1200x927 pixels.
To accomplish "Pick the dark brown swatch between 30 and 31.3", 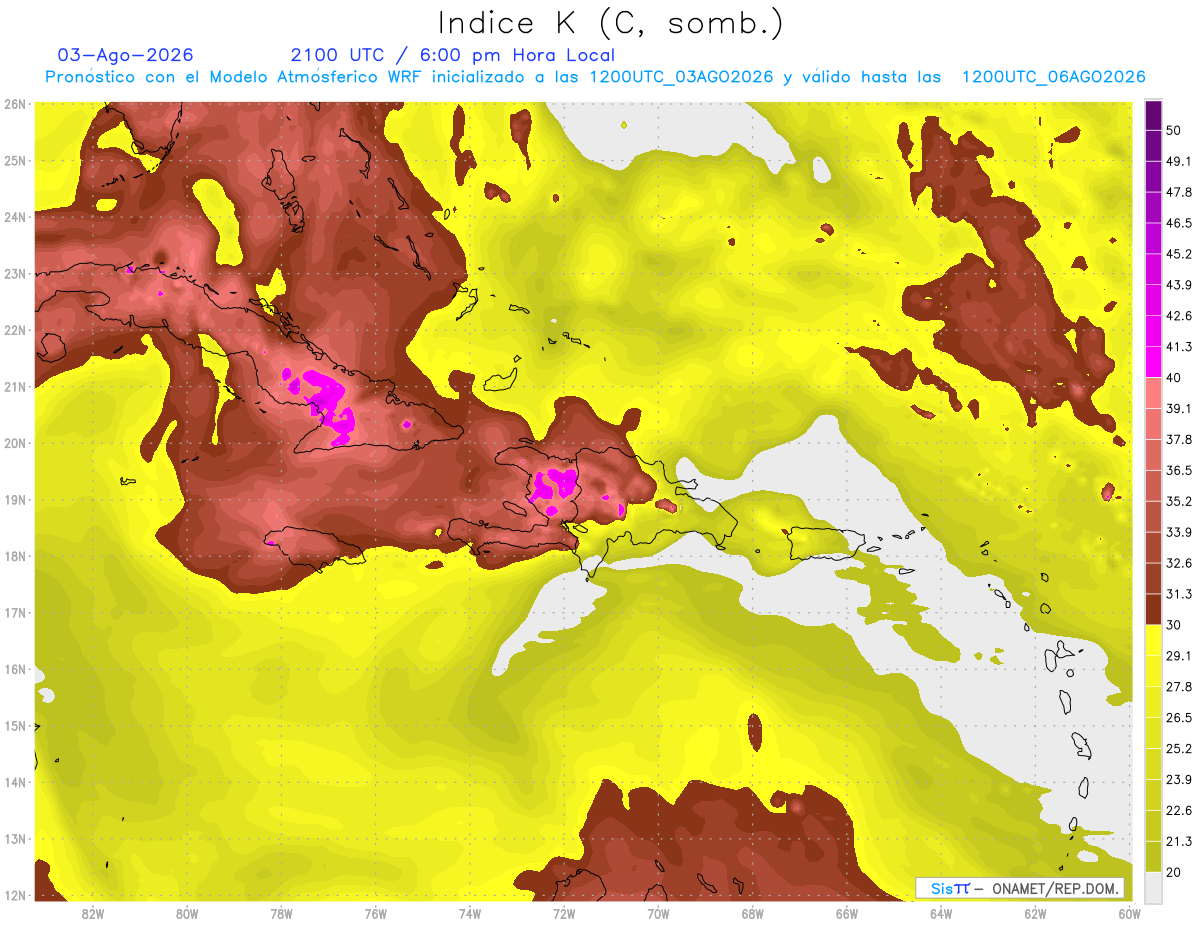I will [x=1153, y=610].
